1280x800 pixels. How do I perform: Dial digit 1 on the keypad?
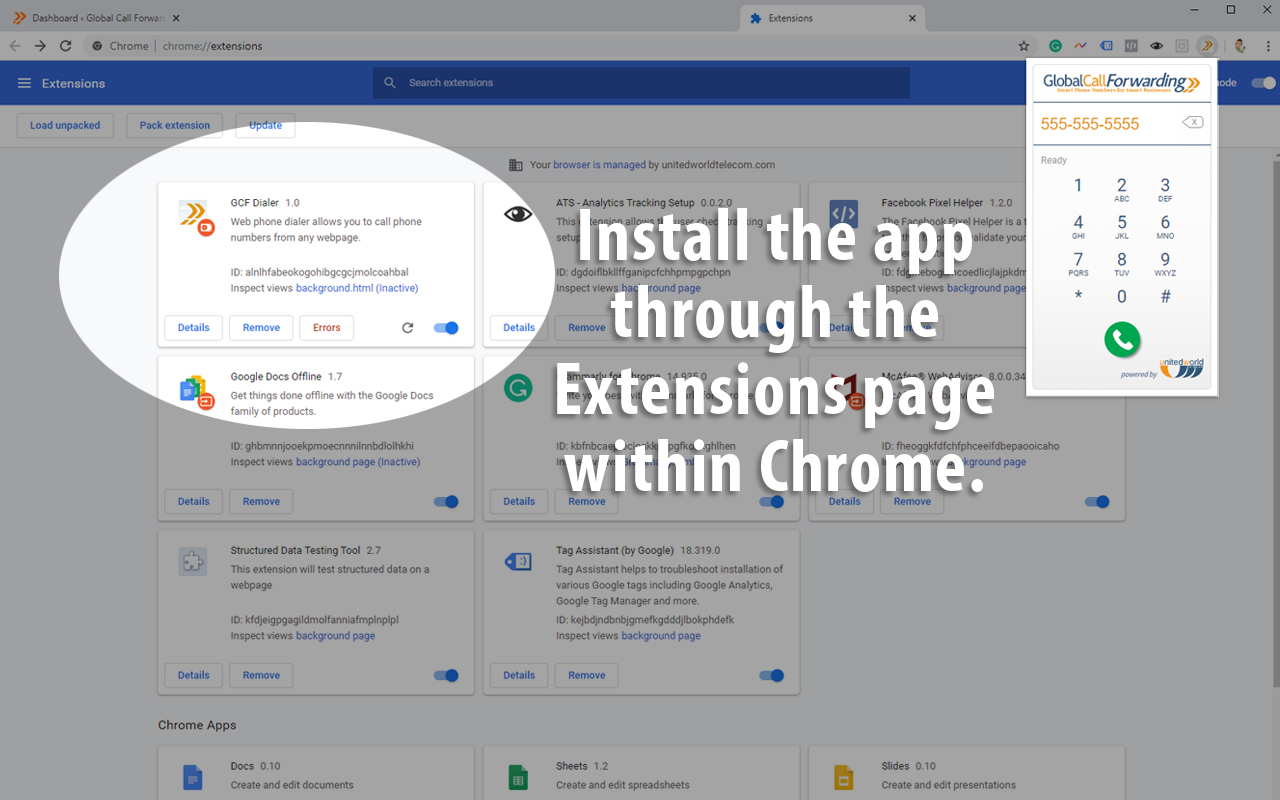pyautogui.click(x=1078, y=186)
